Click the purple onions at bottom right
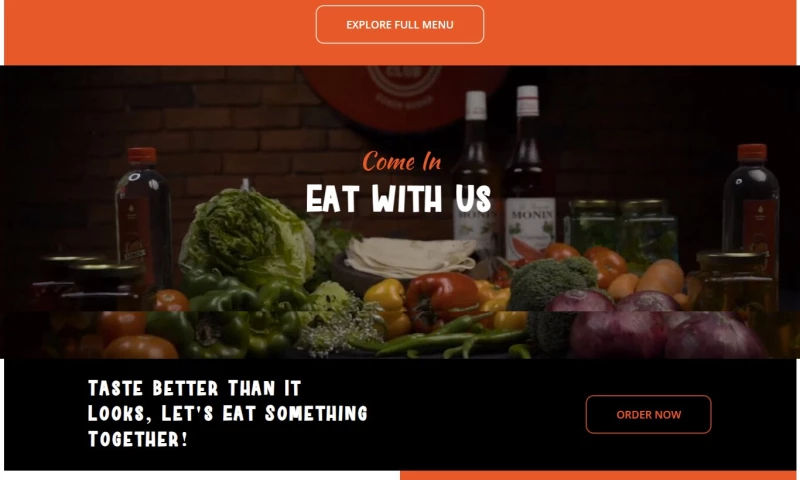This screenshot has height=480, width=800. 658,325
